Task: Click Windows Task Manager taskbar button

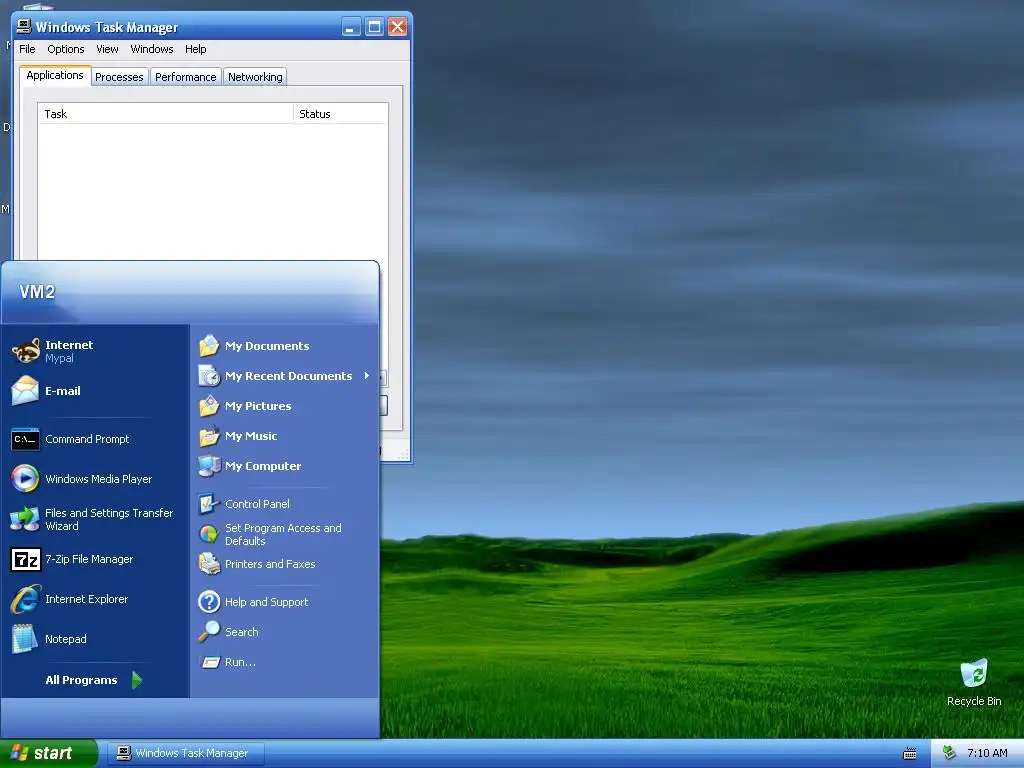Action: click(185, 753)
